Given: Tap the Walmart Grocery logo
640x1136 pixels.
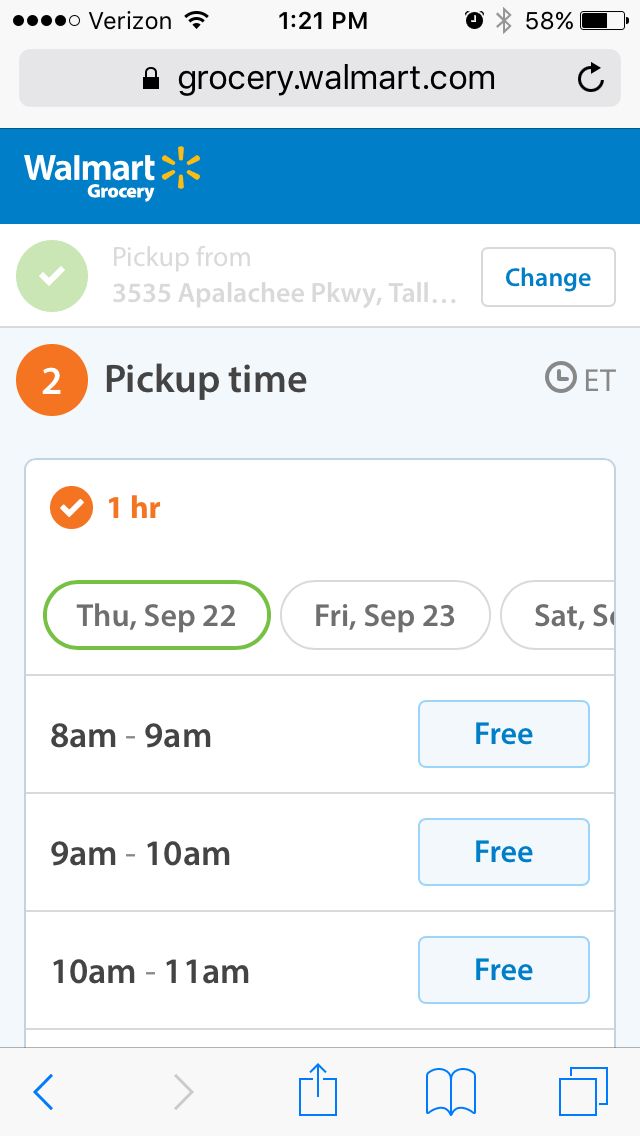Looking at the screenshot, I should click(112, 176).
